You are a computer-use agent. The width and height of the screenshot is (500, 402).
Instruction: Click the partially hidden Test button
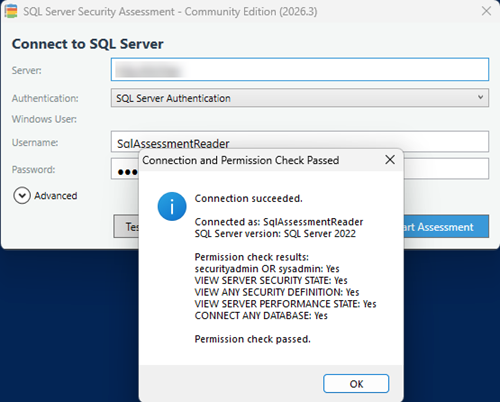click(x=126, y=227)
